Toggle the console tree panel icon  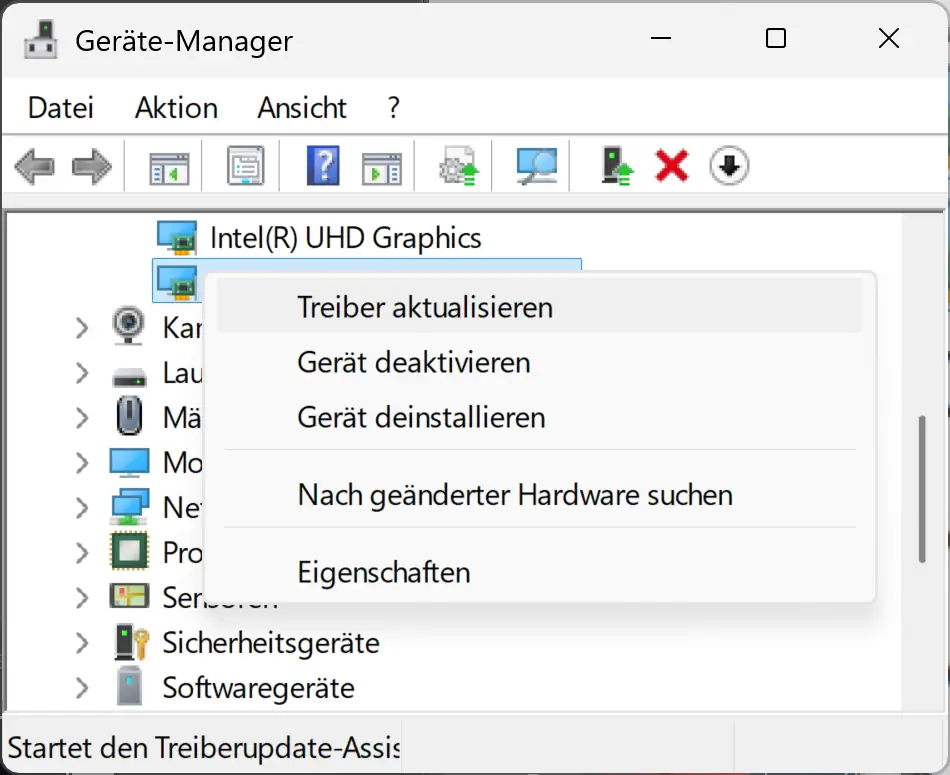pos(168,166)
